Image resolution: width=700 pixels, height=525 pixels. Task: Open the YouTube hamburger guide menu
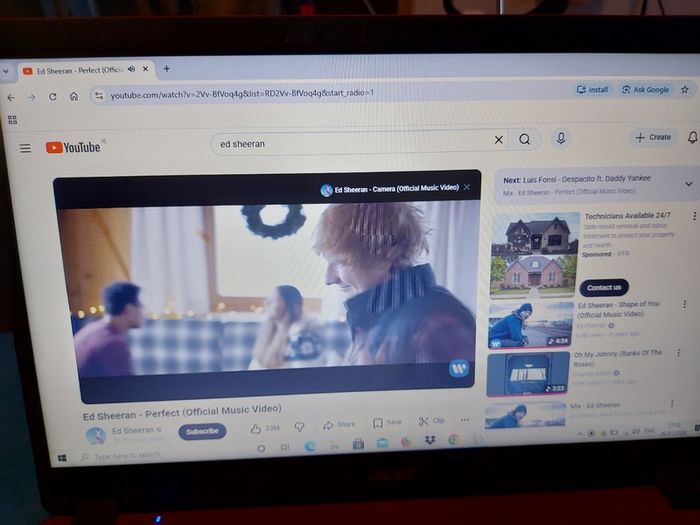tap(25, 148)
